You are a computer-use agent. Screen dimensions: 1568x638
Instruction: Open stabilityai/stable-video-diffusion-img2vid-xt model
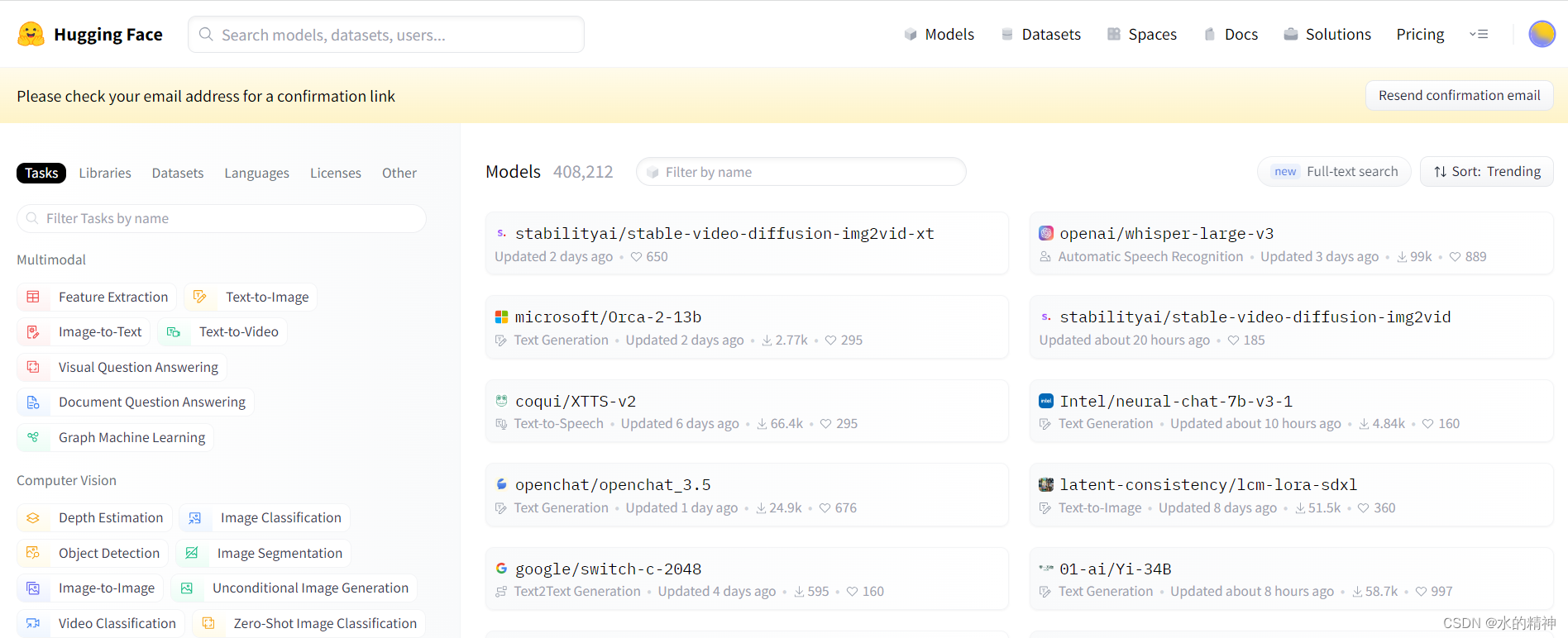click(747, 244)
